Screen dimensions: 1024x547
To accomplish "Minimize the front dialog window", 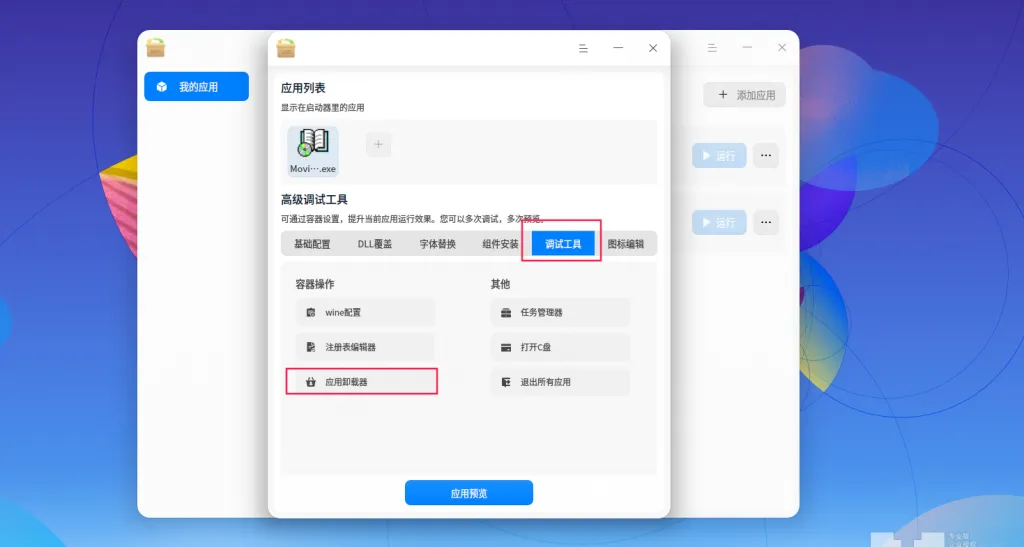I will [x=618, y=48].
